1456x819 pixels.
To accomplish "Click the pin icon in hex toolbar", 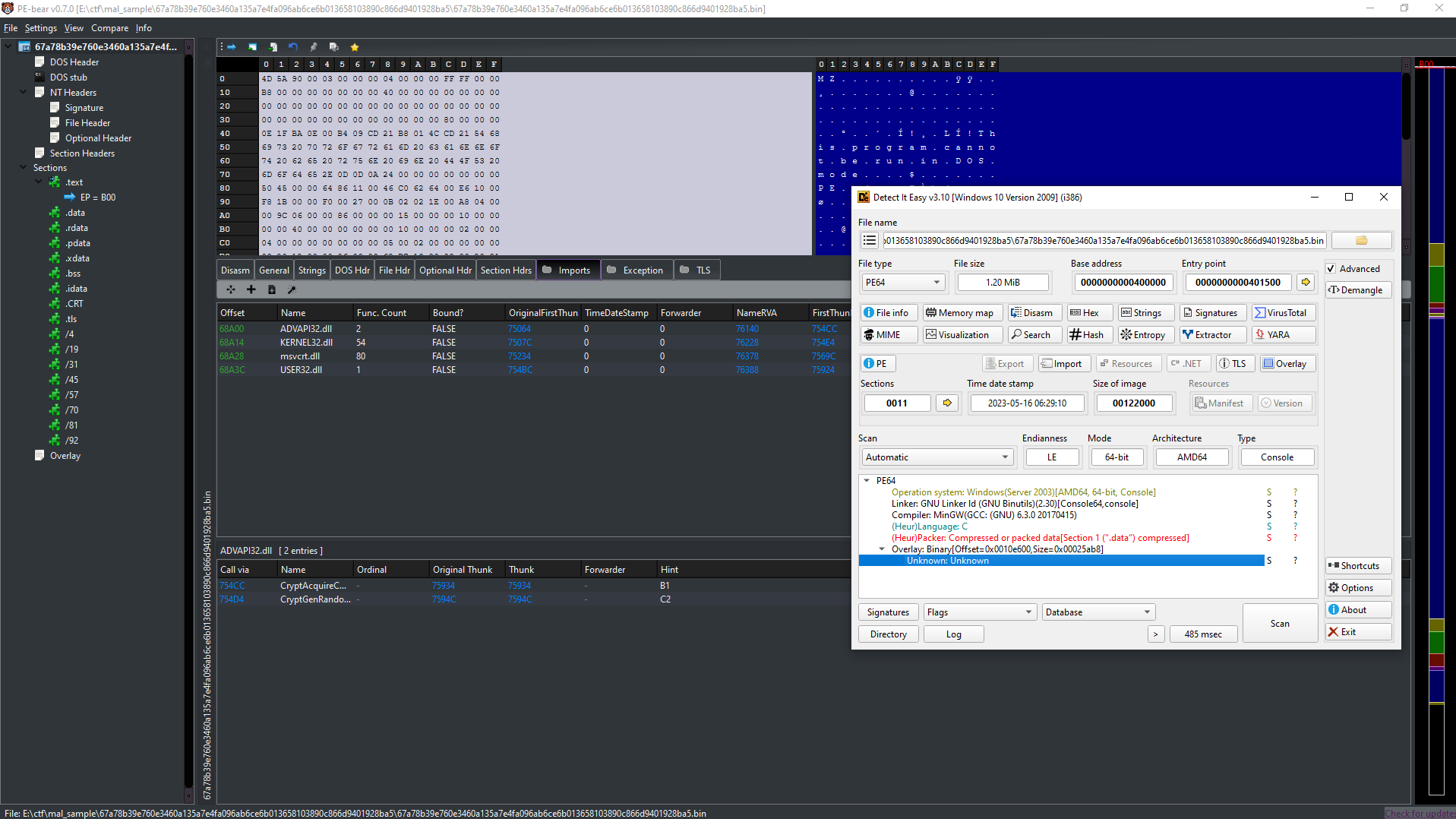I will click(x=314, y=47).
